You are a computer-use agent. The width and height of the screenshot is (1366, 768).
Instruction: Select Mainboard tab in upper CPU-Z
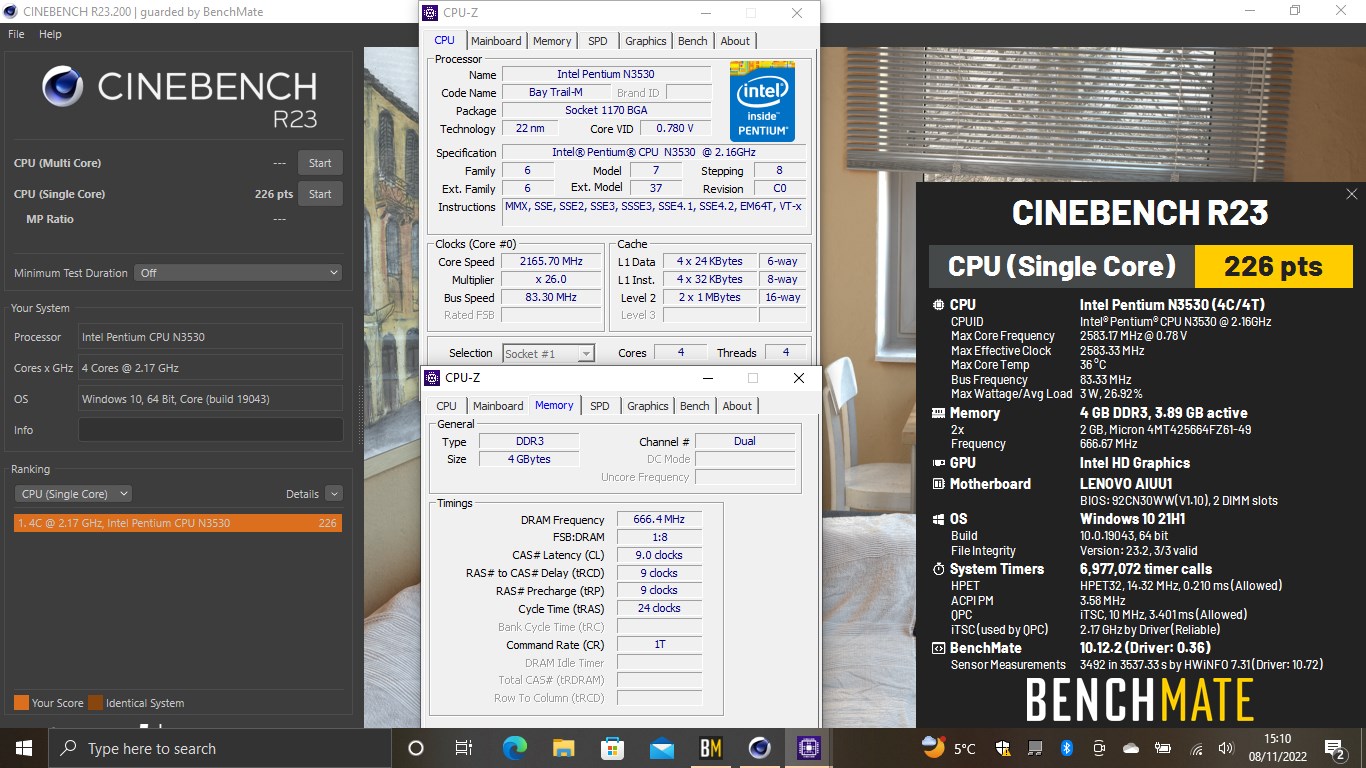click(x=496, y=41)
